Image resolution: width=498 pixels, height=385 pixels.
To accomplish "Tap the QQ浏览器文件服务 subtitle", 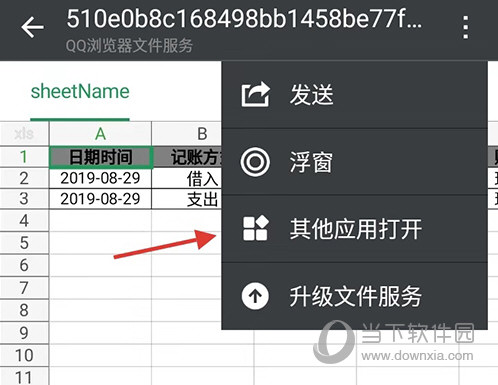I will pos(129,45).
